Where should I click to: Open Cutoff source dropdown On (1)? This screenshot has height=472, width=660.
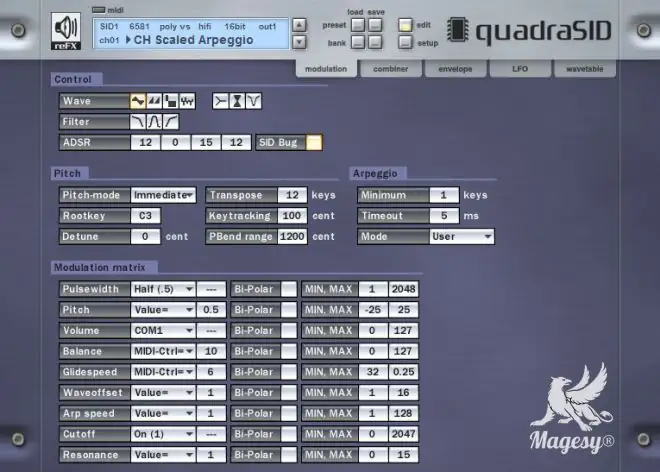point(163,434)
